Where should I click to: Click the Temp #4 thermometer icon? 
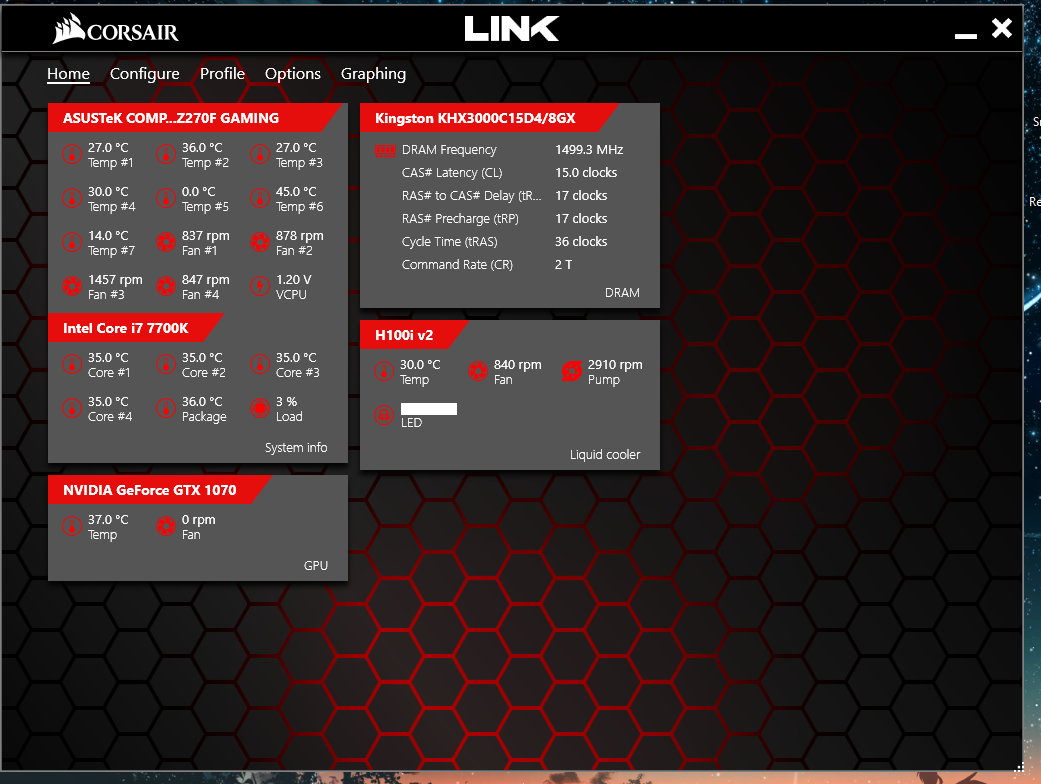click(72, 198)
